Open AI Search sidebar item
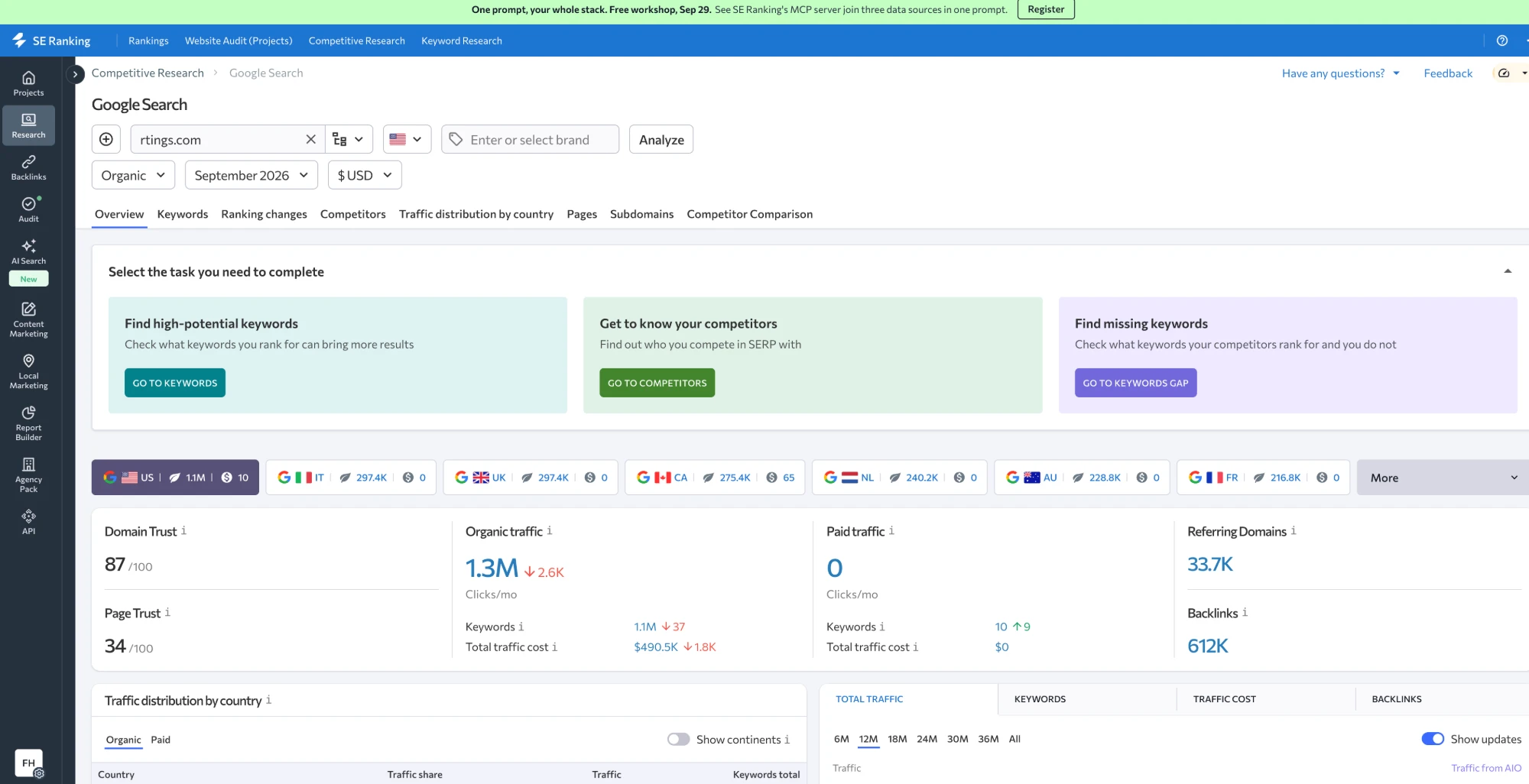 point(28,260)
